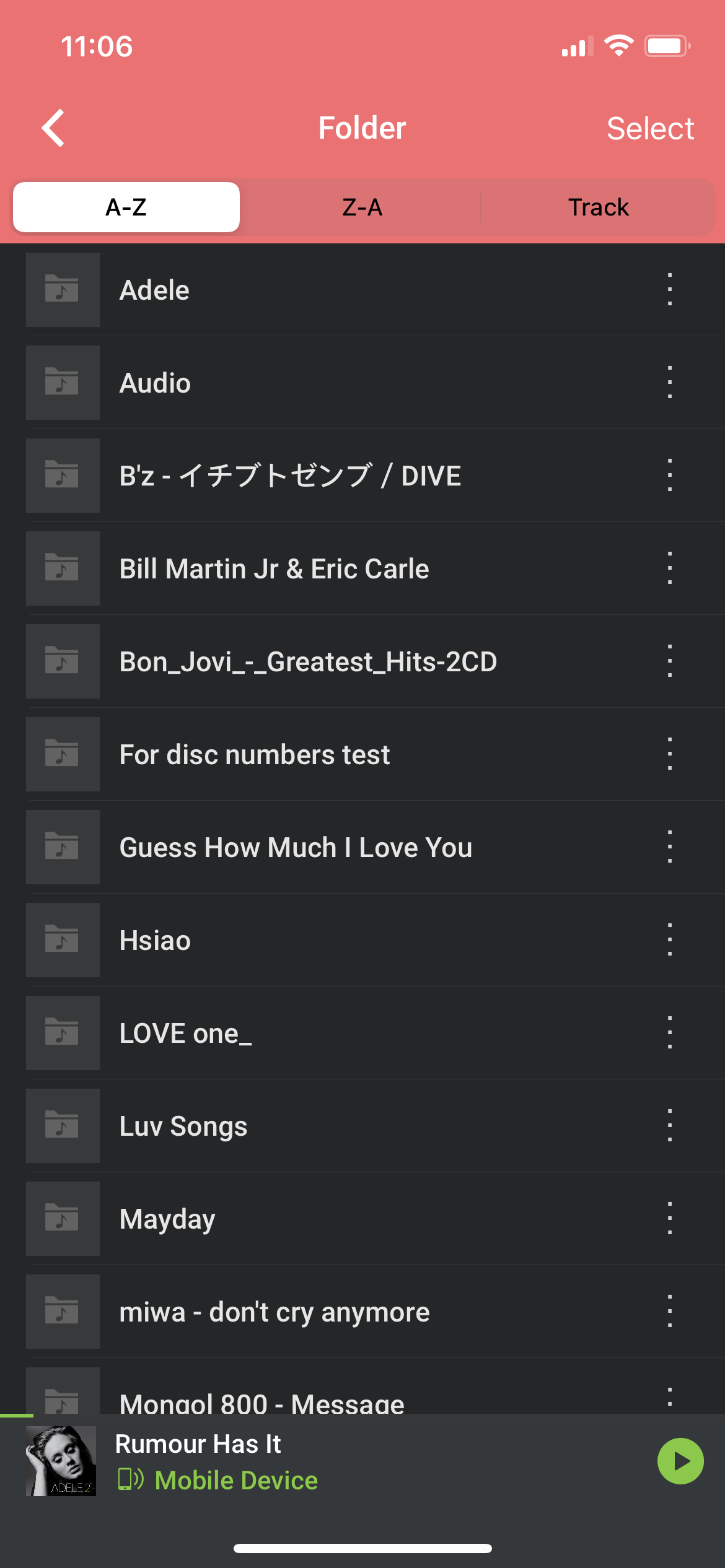725x1568 pixels.
Task: Sort folders by Track
Action: tap(598, 207)
